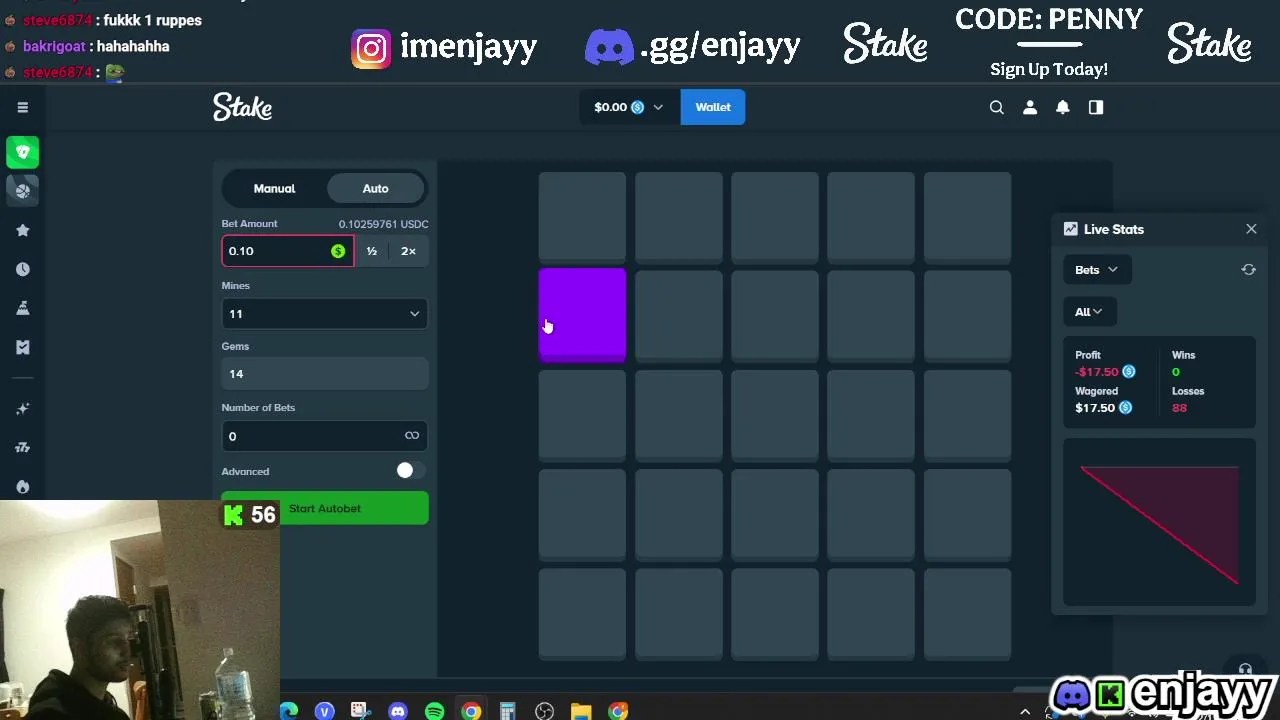The width and height of the screenshot is (1280, 720).
Task: Click the Sign Up Today! text
Action: [1049, 69]
